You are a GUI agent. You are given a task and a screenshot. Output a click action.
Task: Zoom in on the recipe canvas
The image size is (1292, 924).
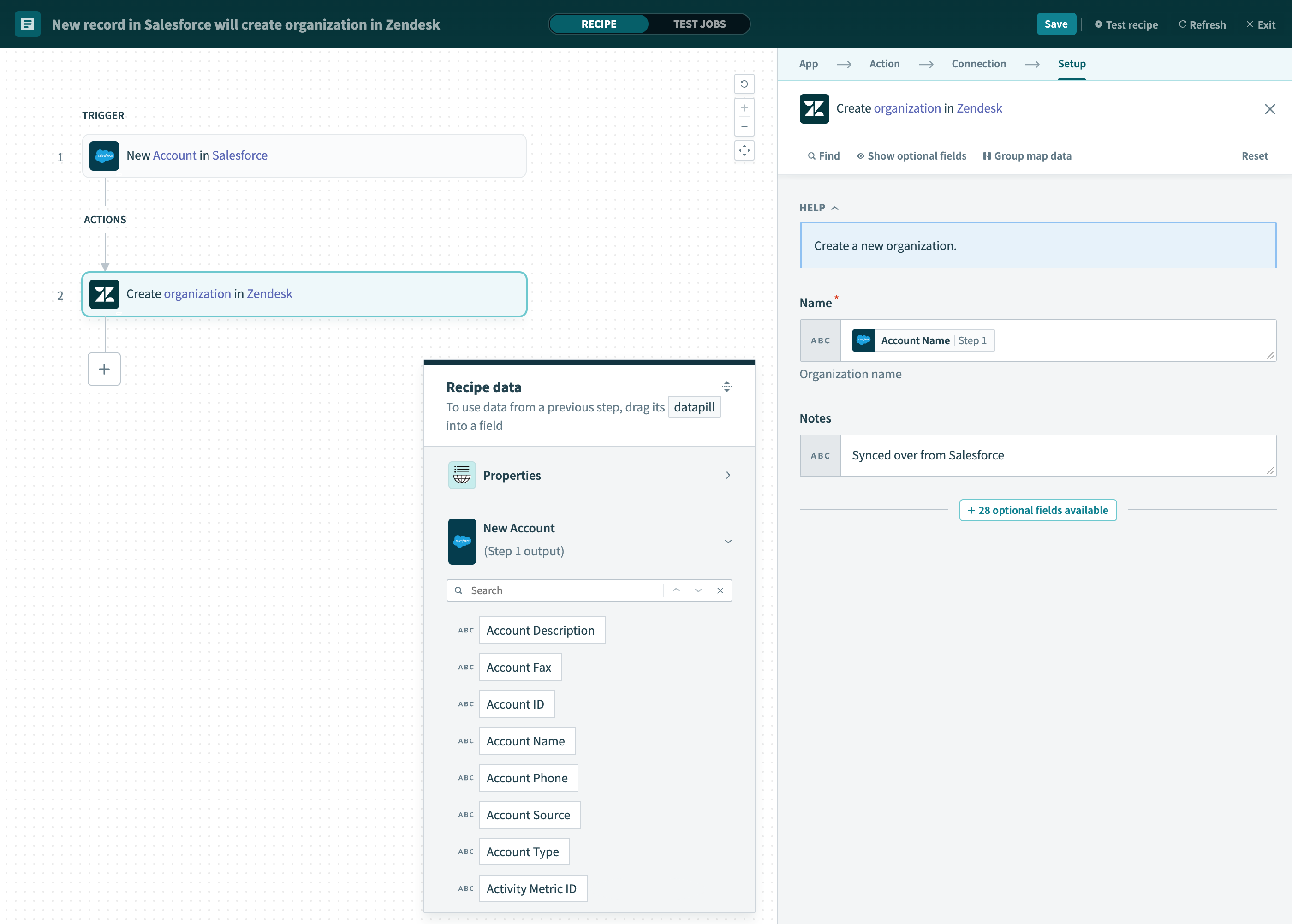coord(744,108)
